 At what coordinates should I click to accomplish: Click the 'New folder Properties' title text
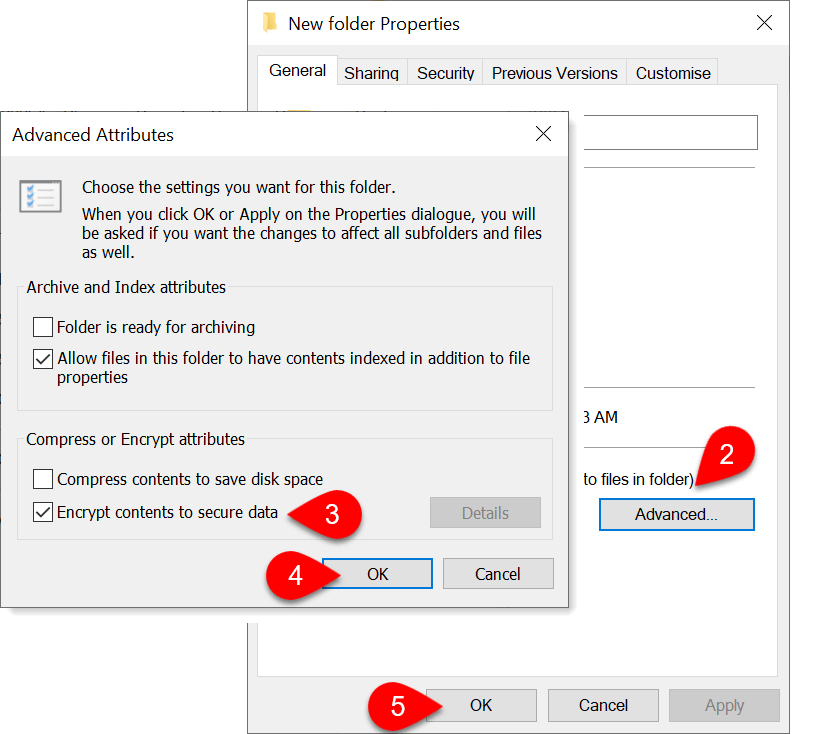(x=374, y=24)
